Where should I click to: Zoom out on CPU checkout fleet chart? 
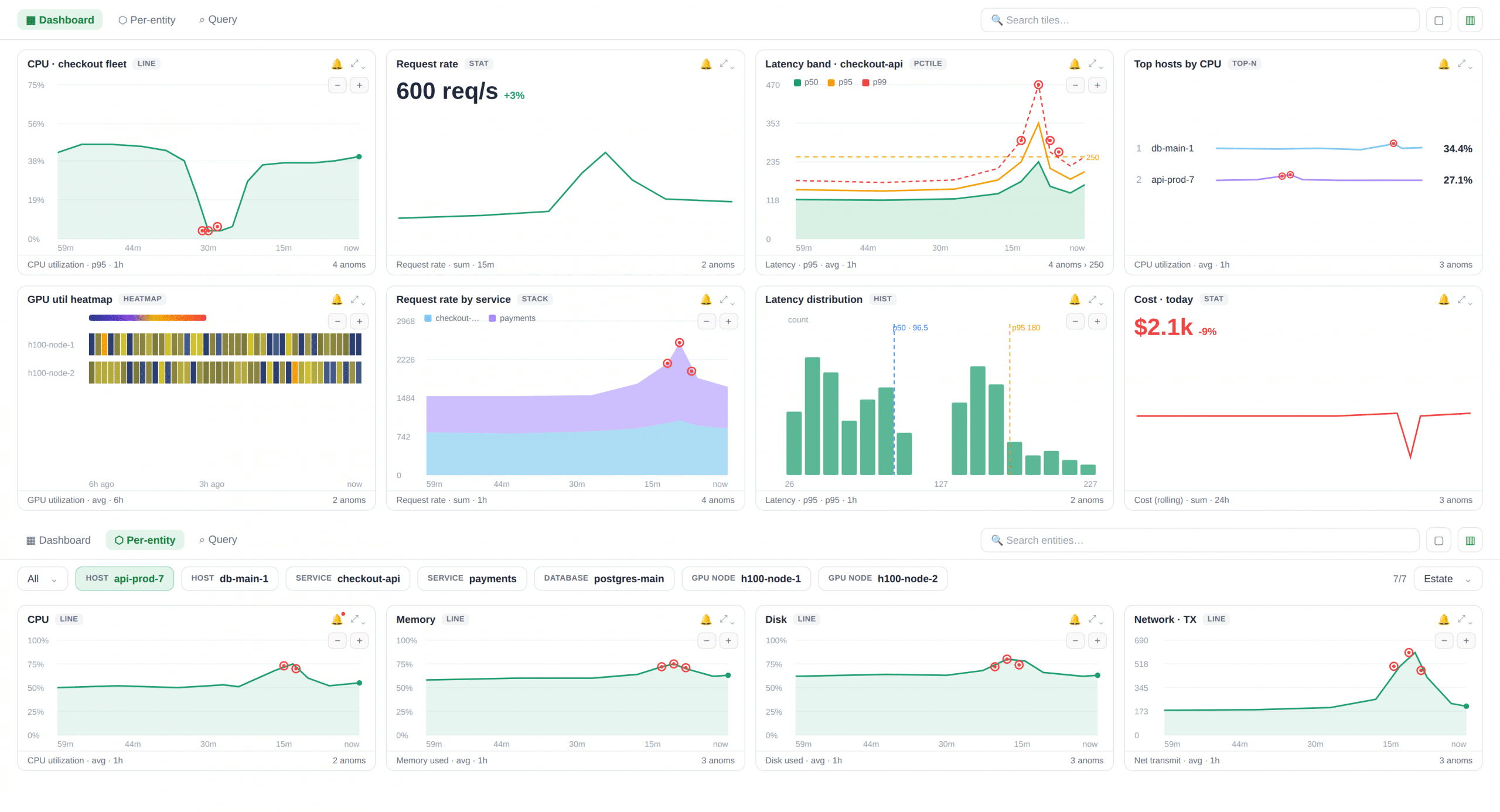(337, 86)
